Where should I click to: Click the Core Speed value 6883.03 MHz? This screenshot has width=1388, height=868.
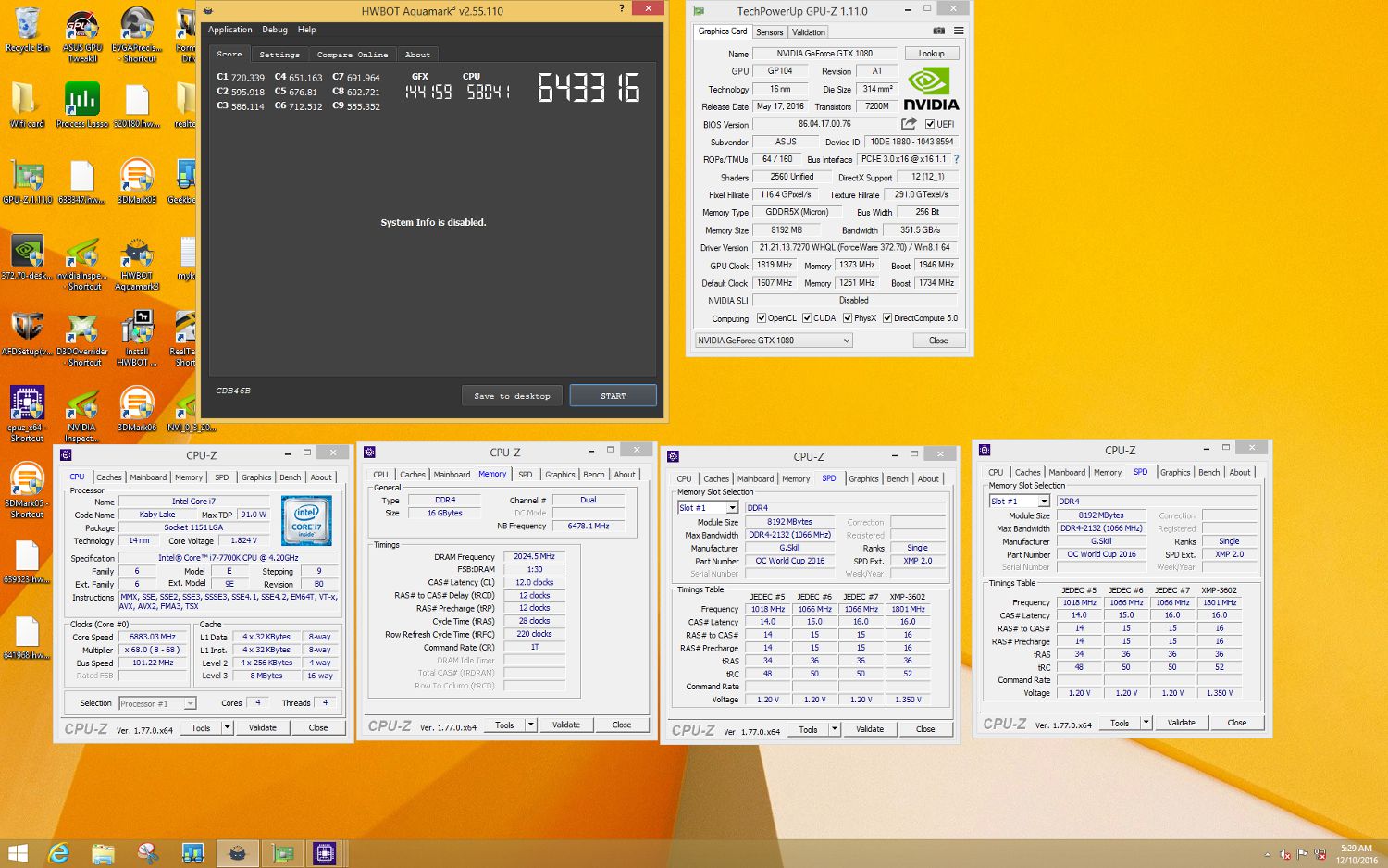pyautogui.click(x=153, y=637)
